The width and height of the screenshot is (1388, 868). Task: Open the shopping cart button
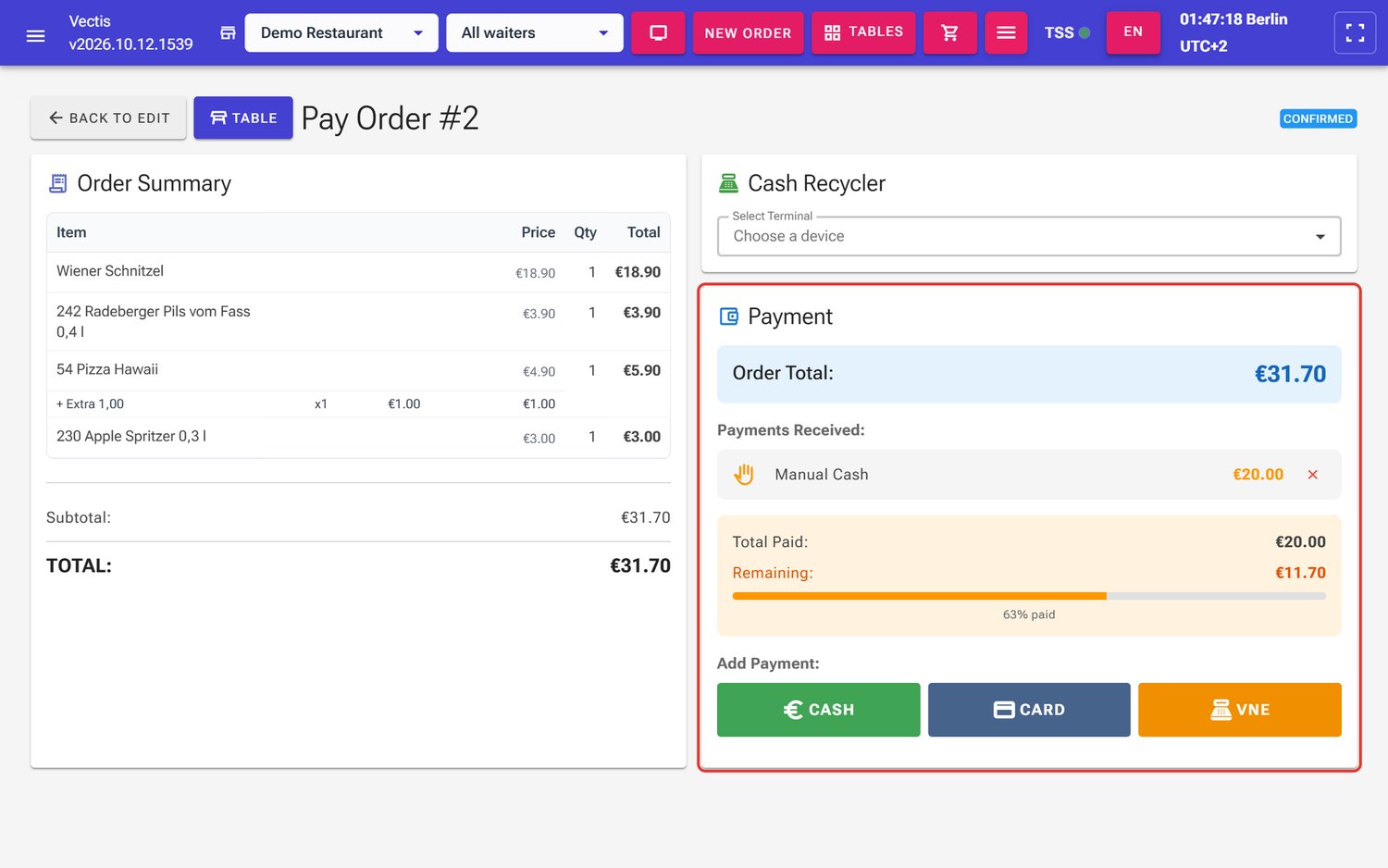[949, 33]
